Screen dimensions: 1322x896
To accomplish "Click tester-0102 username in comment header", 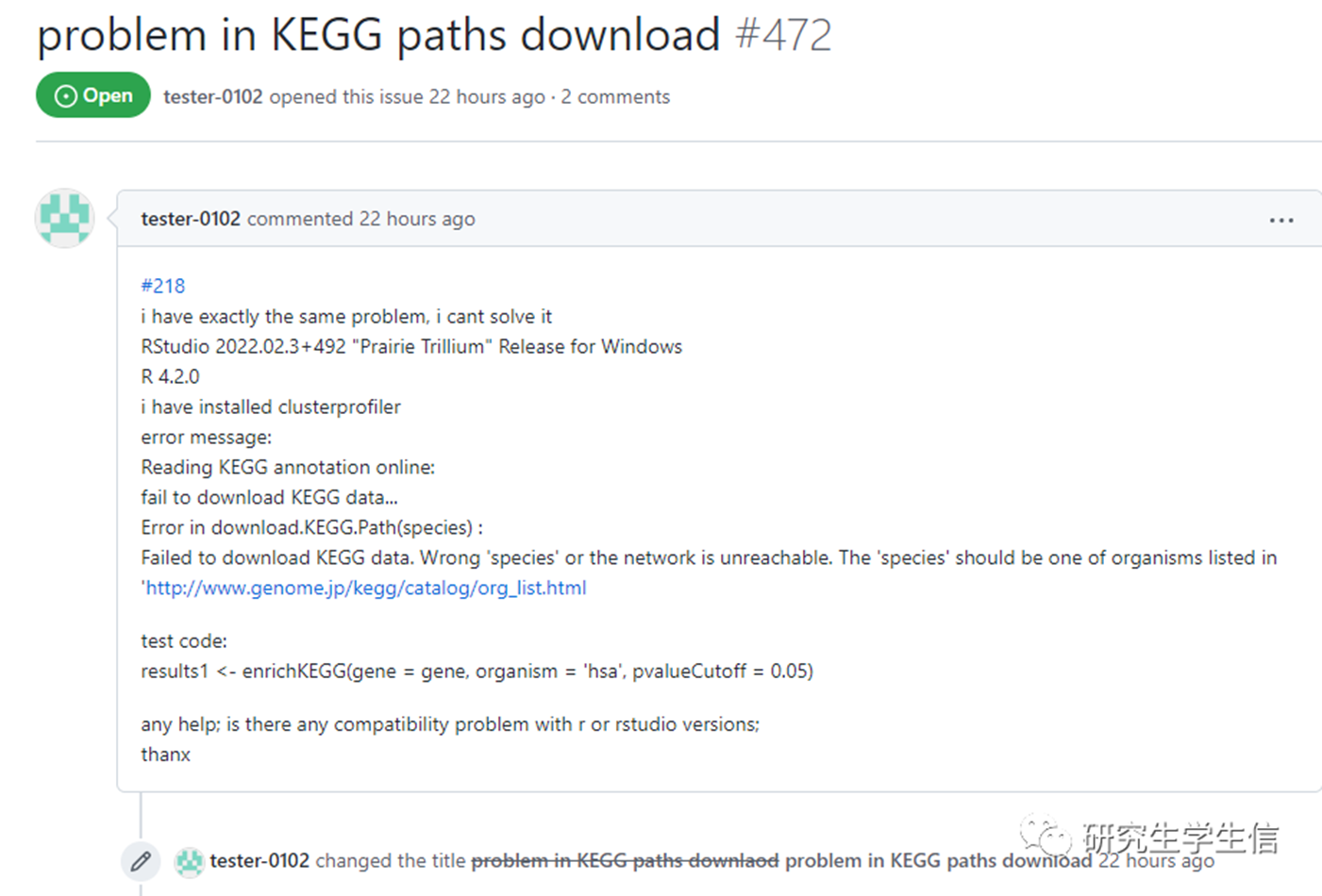I will point(191,219).
